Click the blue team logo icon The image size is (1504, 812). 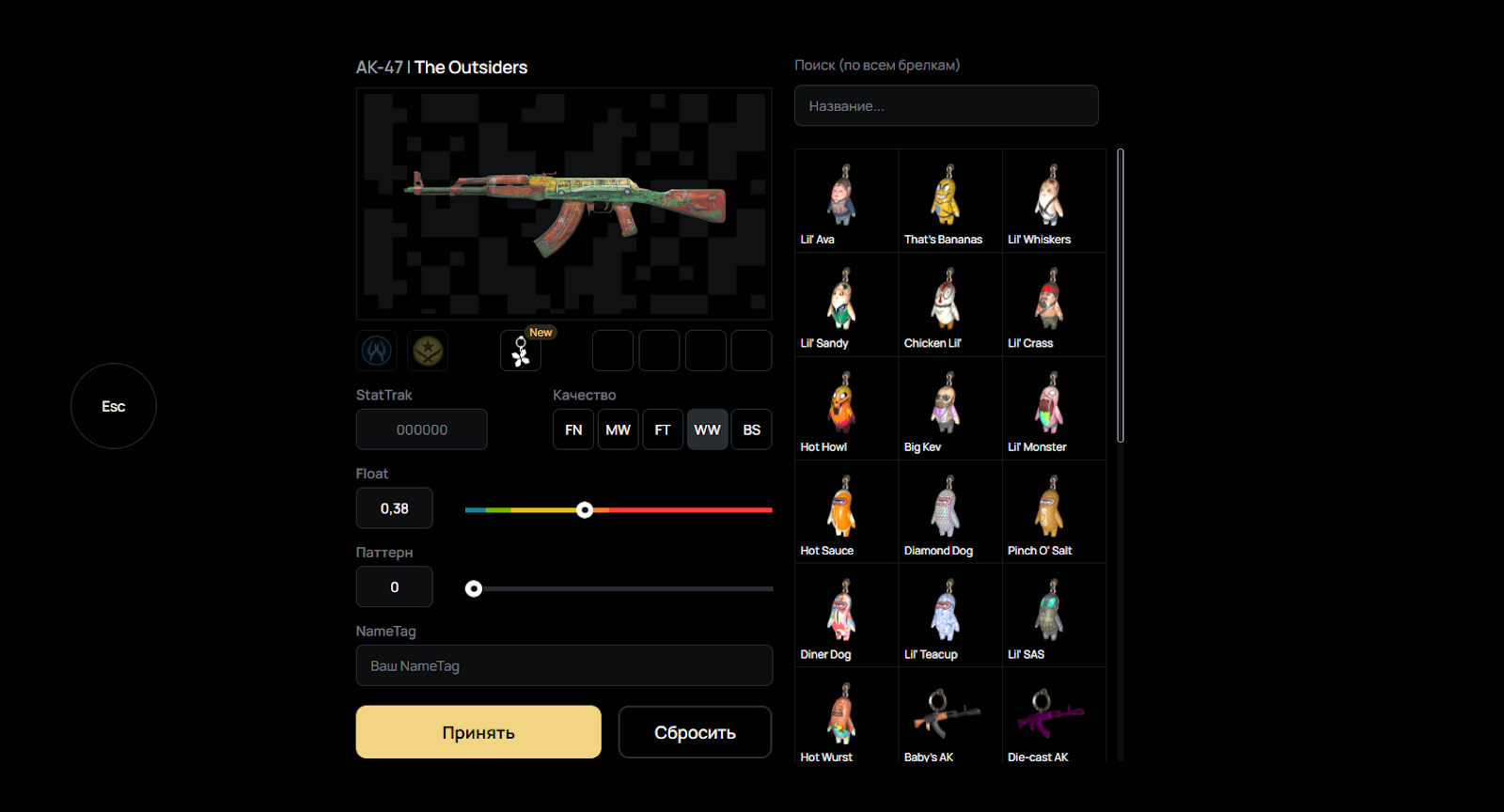pyautogui.click(x=377, y=351)
